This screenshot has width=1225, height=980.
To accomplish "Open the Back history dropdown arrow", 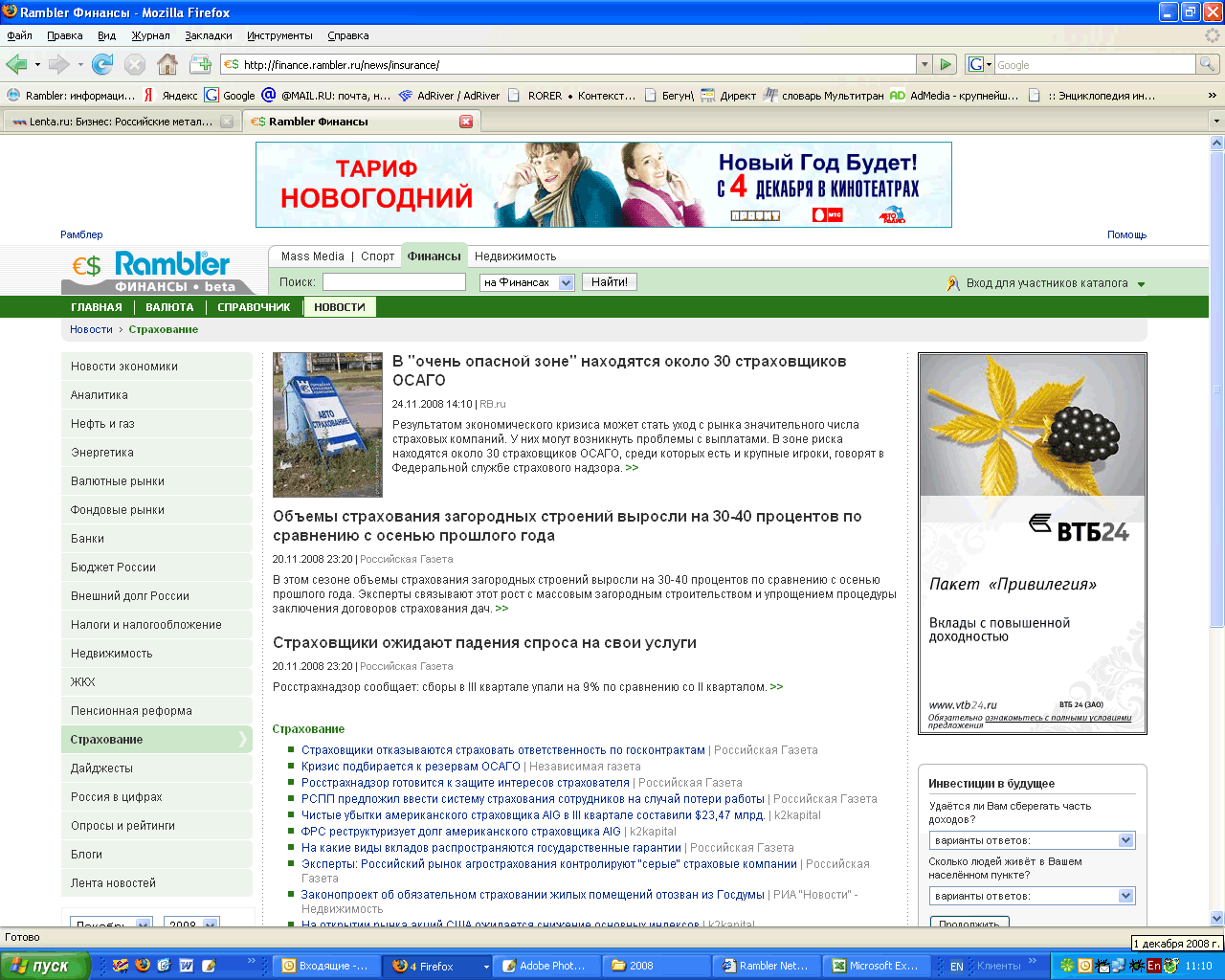I will pos(37,65).
